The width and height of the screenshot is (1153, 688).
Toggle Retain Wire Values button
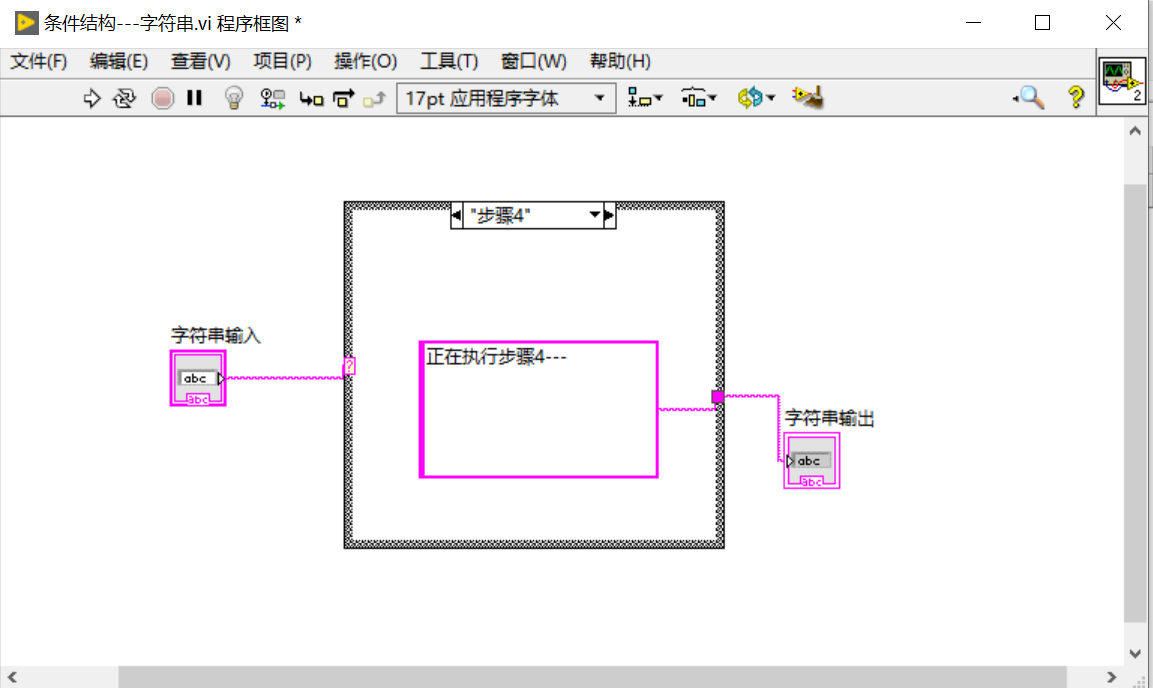(x=272, y=98)
